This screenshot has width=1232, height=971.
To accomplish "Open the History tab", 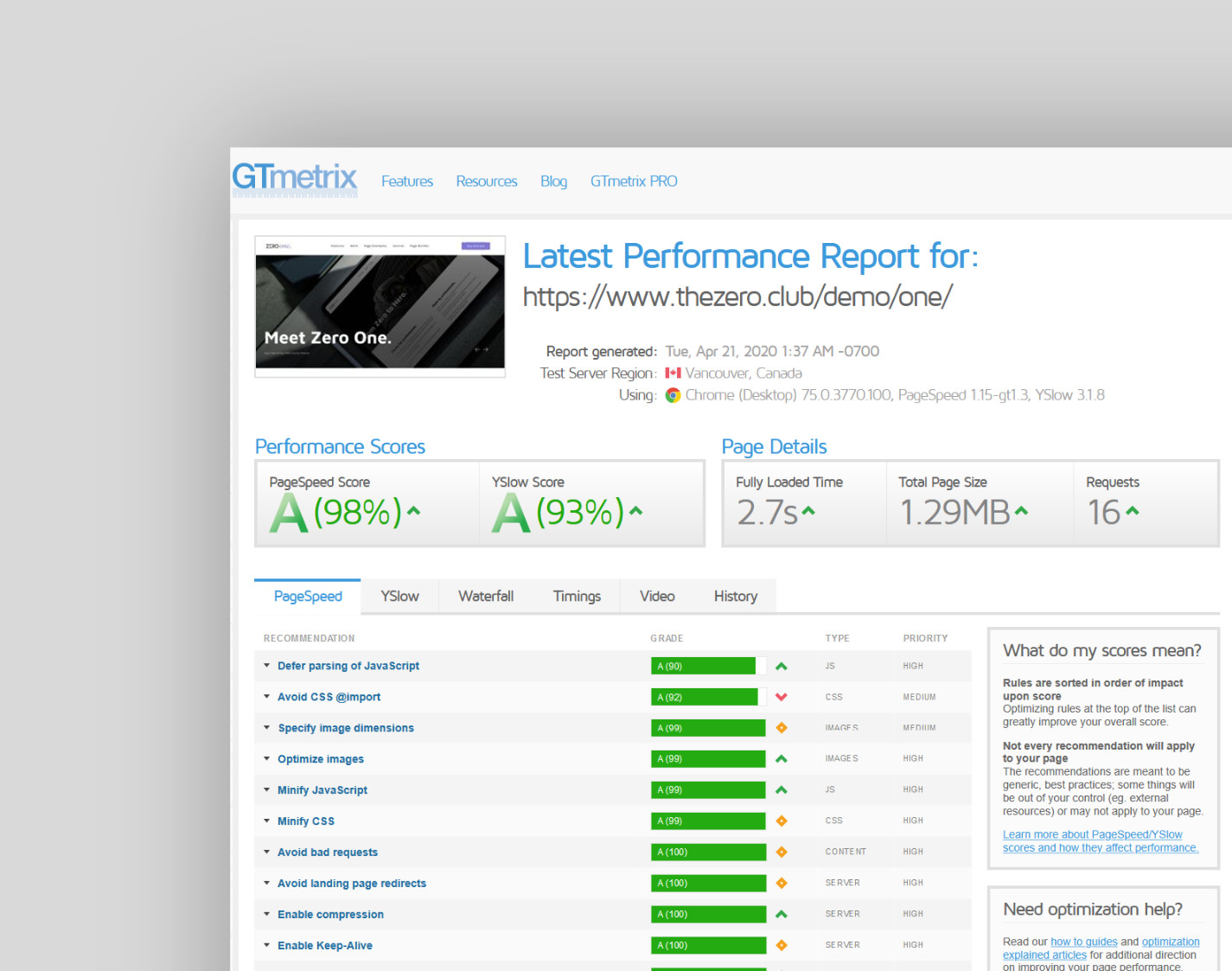I will tap(735, 597).
